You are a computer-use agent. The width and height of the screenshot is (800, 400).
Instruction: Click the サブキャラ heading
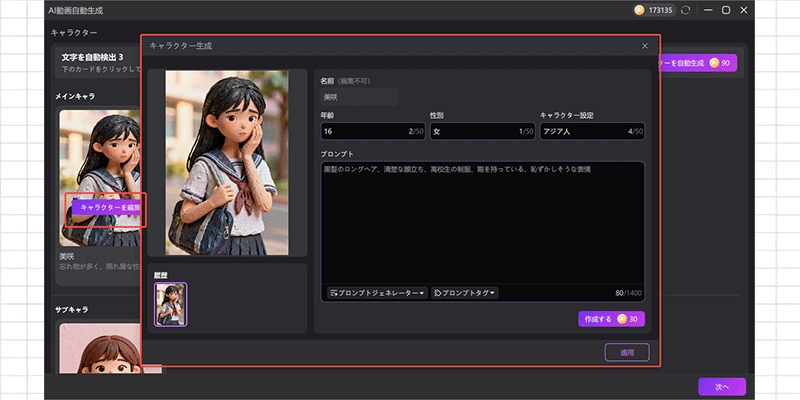[x=72, y=310]
